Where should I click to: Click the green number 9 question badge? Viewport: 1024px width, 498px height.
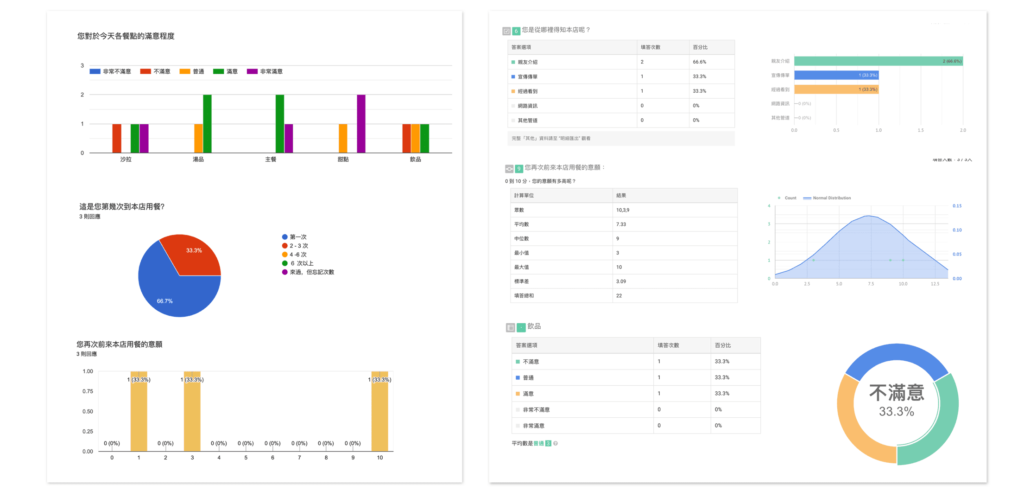pyautogui.click(x=520, y=167)
